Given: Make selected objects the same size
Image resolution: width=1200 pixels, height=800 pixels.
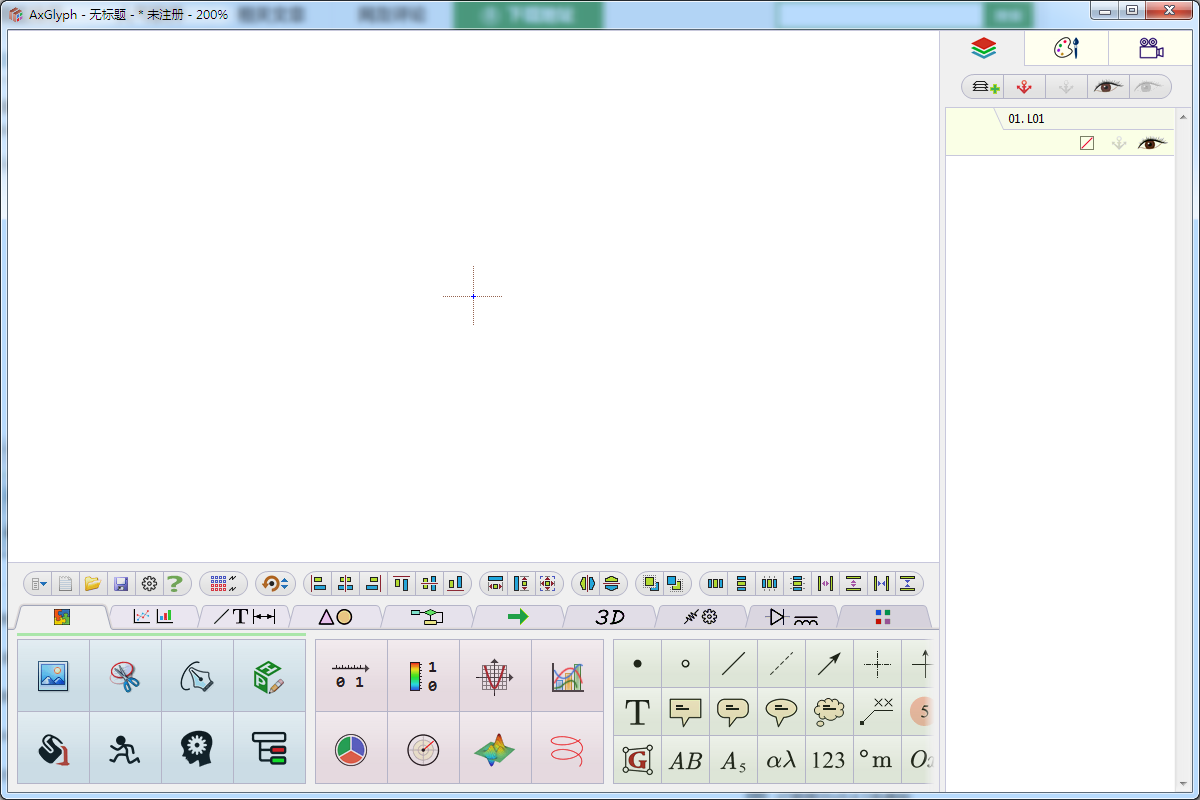Looking at the screenshot, I should pos(547,583).
